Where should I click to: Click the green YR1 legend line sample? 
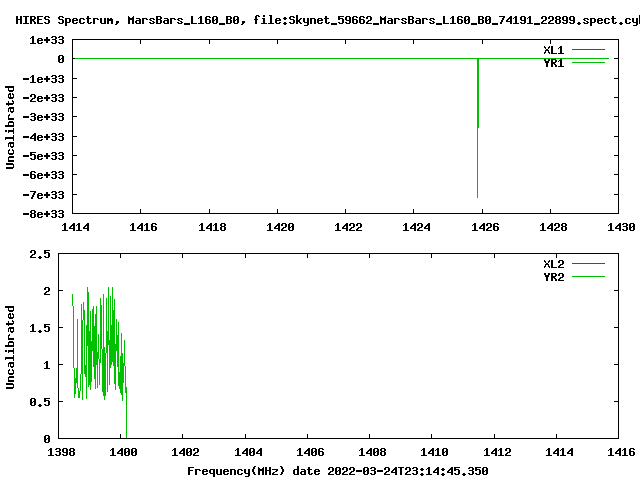click(x=588, y=62)
